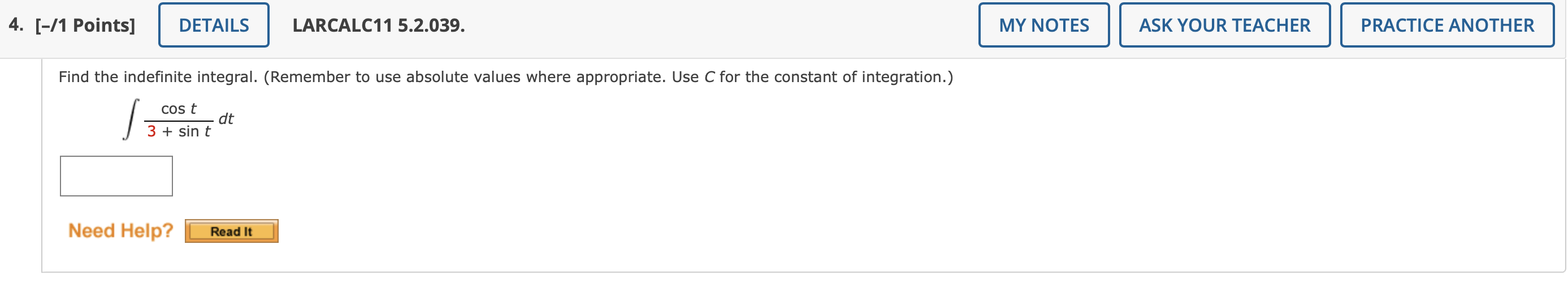Click the sin t term in denominator

(194, 131)
